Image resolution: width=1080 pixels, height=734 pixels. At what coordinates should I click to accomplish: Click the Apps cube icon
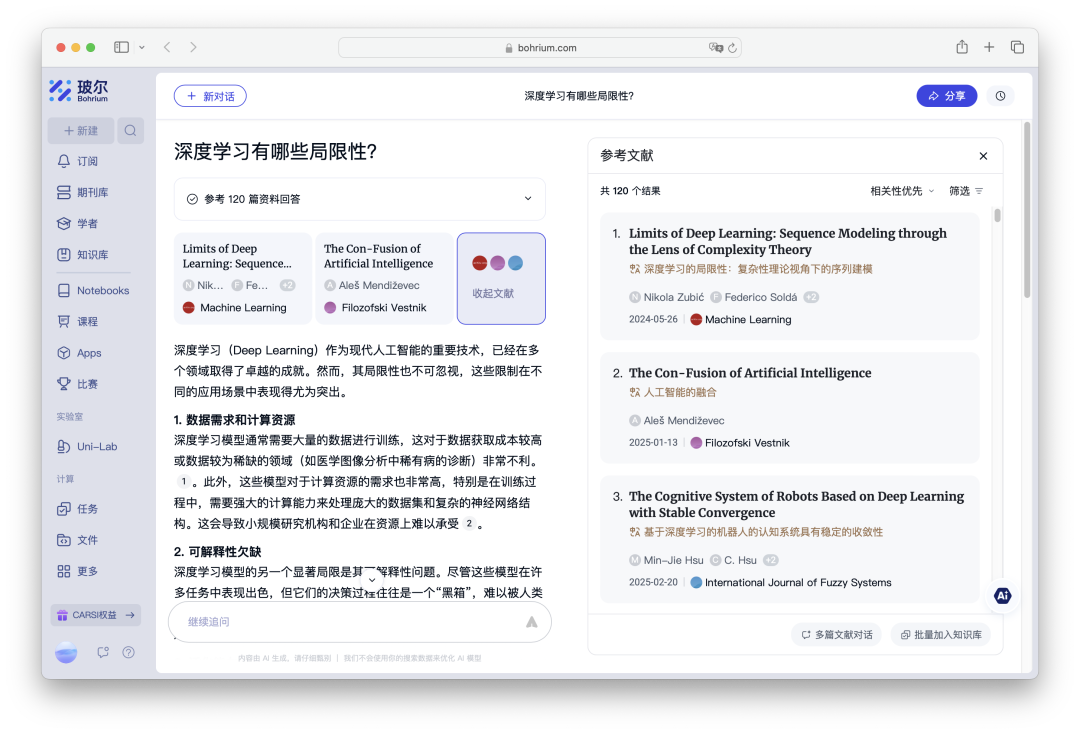[x=63, y=353]
